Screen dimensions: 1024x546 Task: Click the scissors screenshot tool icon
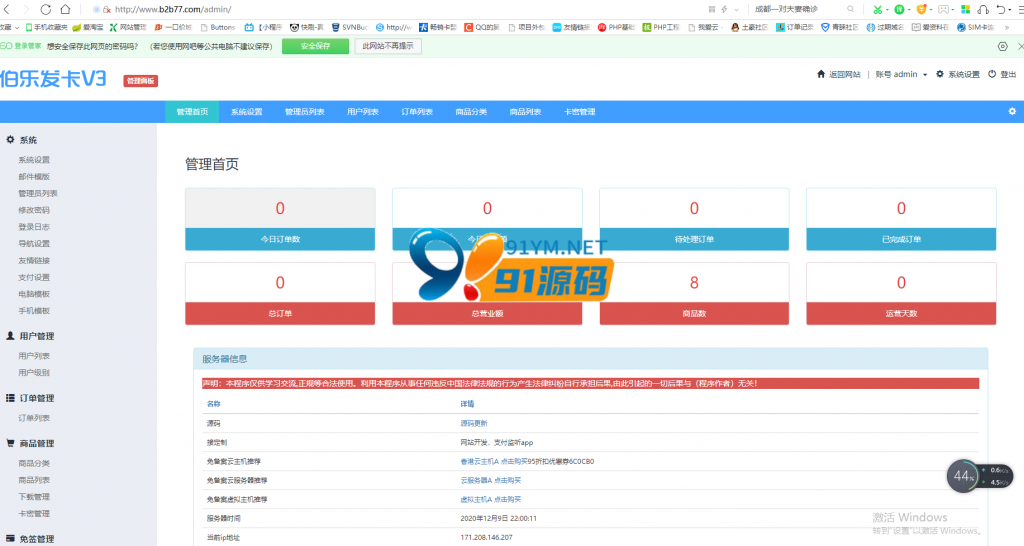[878, 9]
